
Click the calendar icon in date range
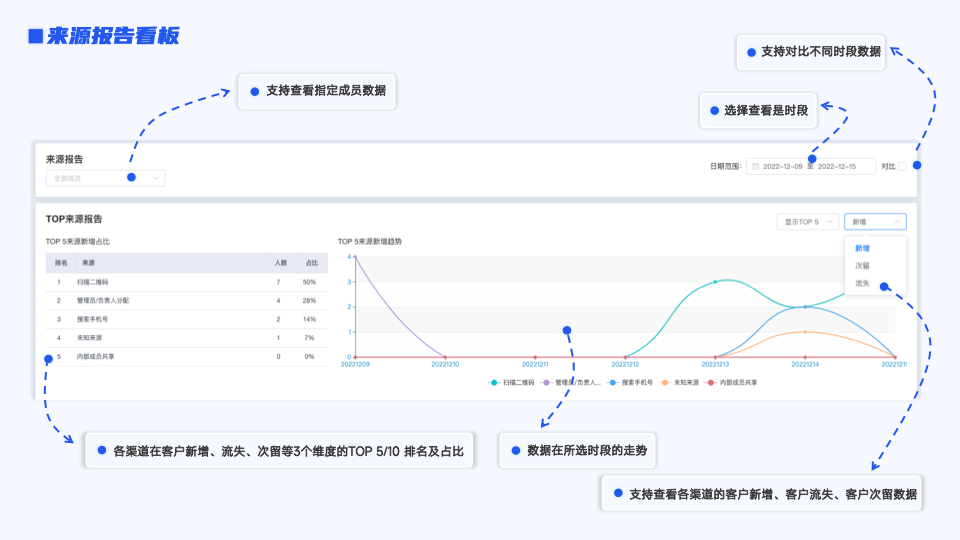(x=755, y=166)
